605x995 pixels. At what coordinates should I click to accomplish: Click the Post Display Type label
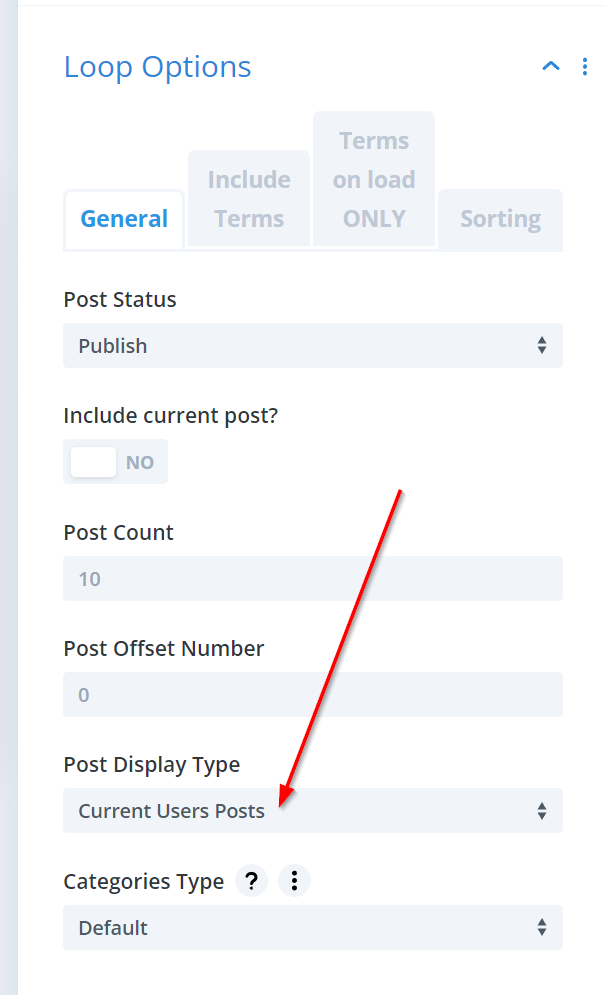coord(152,765)
